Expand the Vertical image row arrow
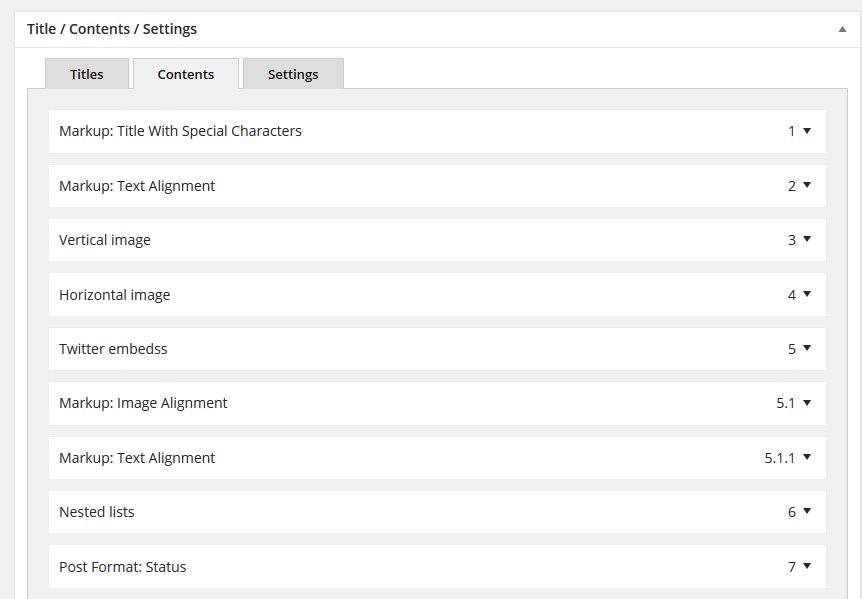The image size is (862, 599). click(x=806, y=240)
